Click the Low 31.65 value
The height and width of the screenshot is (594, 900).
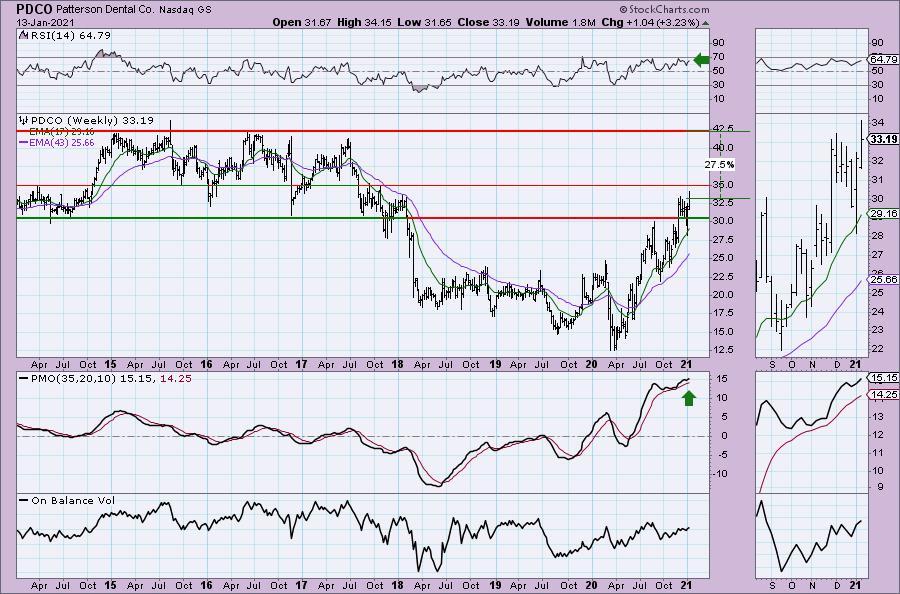[422, 23]
